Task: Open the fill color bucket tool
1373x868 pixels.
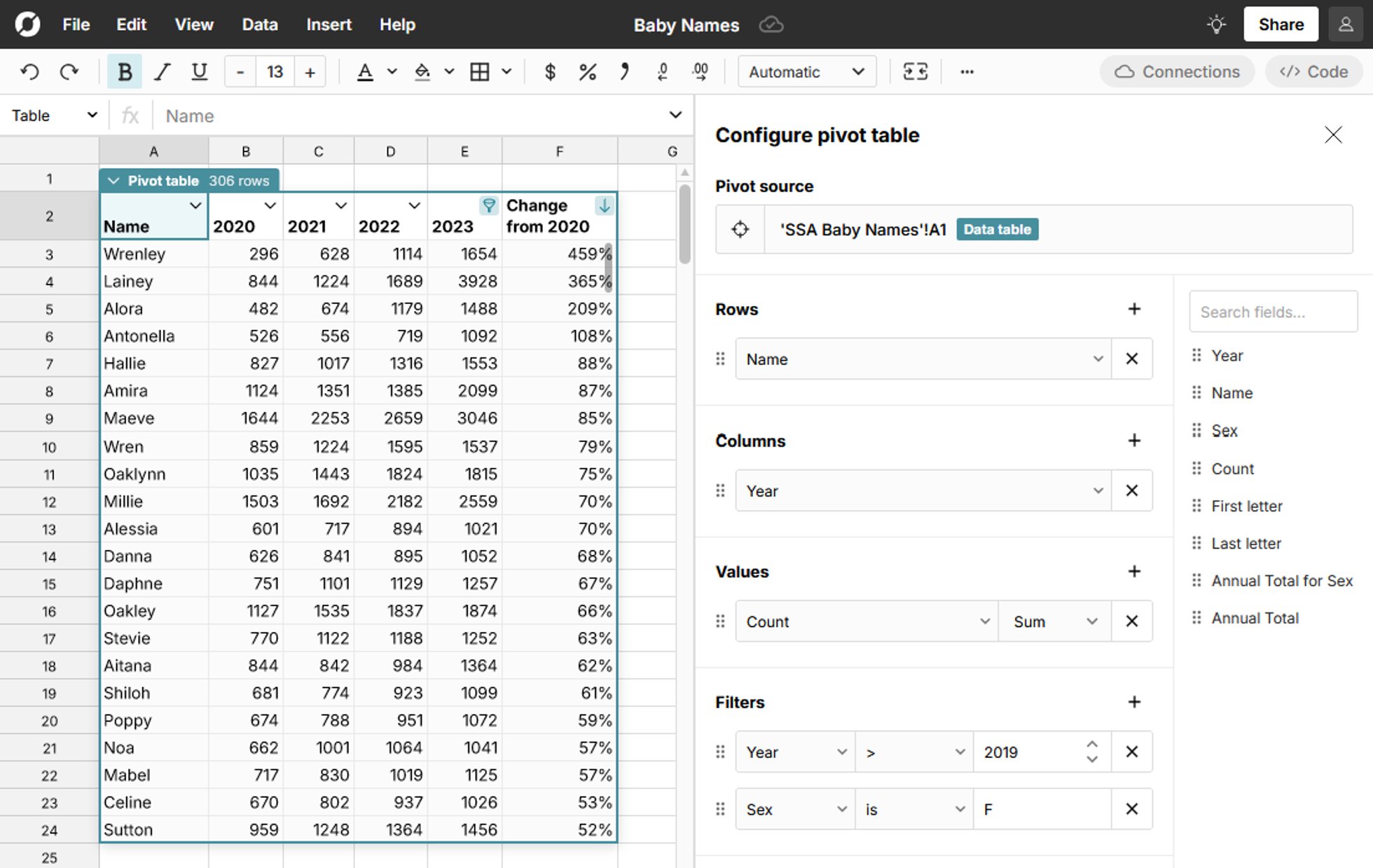Action: 422,71
